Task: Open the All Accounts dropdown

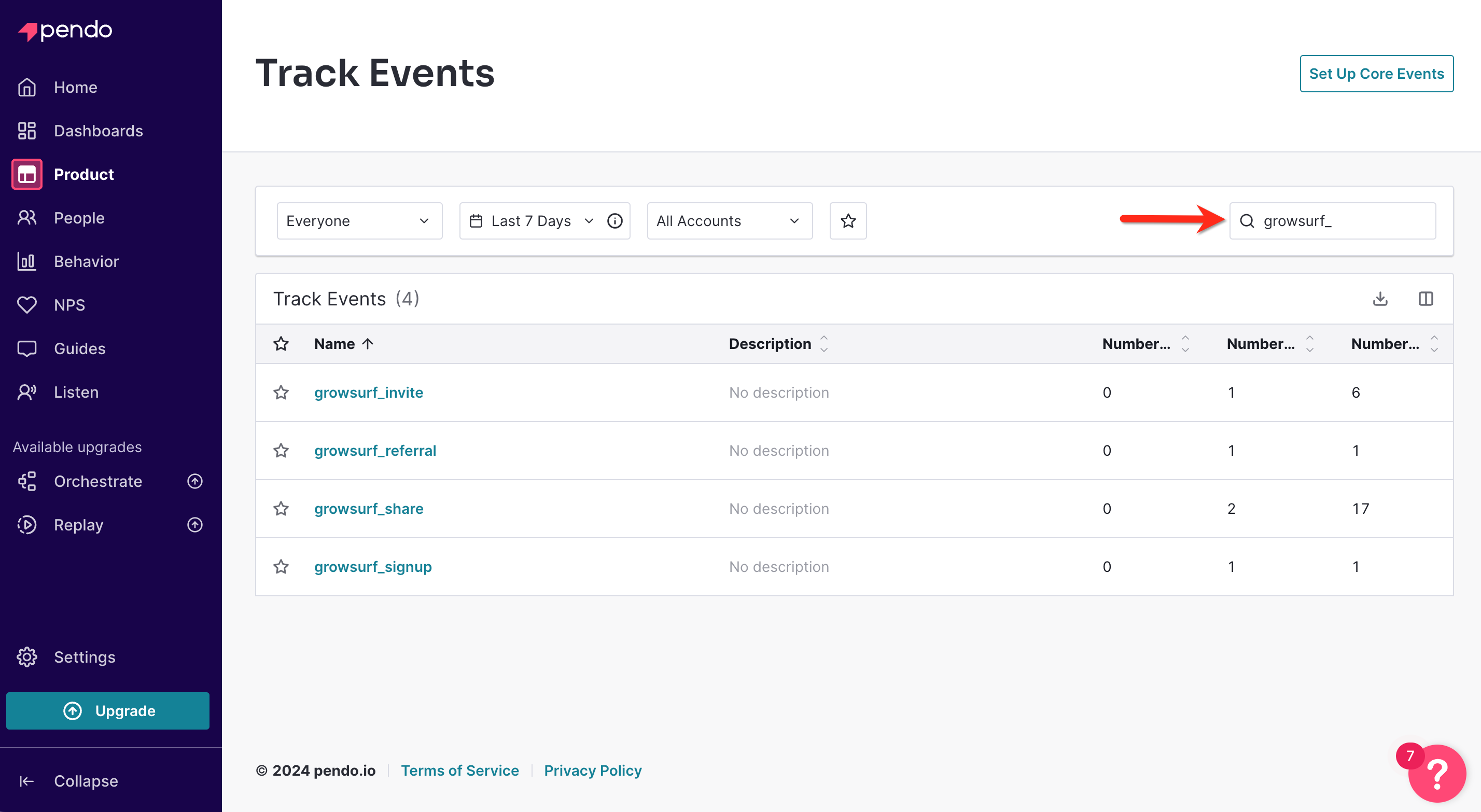Action: coord(729,221)
